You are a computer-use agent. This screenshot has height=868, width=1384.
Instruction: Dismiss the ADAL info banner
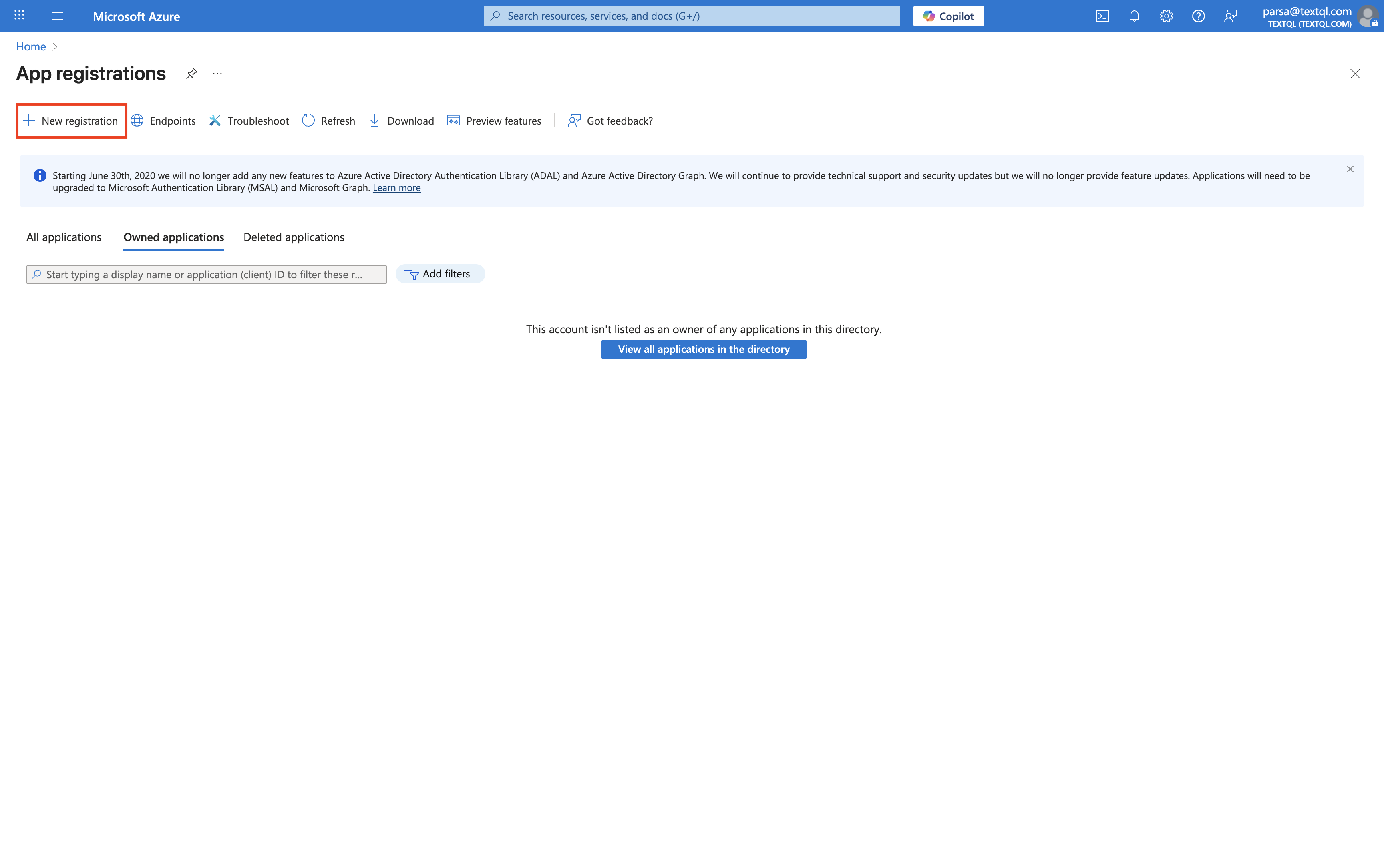pyautogui.click(x=1350, y=169)
